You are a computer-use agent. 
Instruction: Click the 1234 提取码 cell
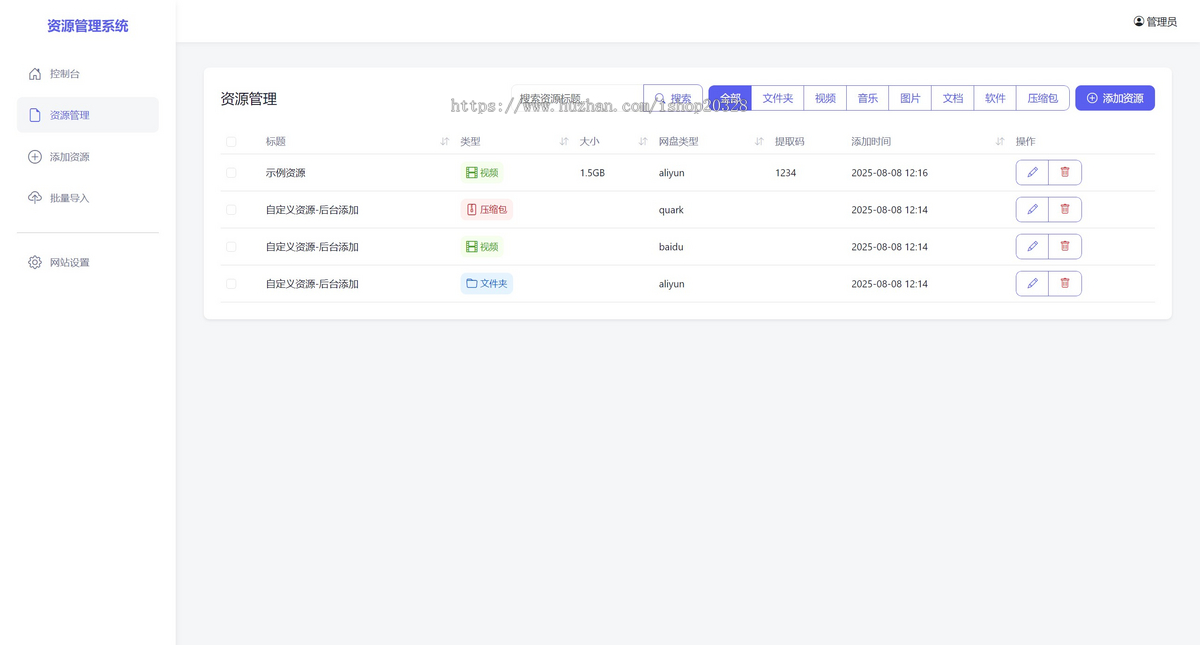tap(786, 173)
